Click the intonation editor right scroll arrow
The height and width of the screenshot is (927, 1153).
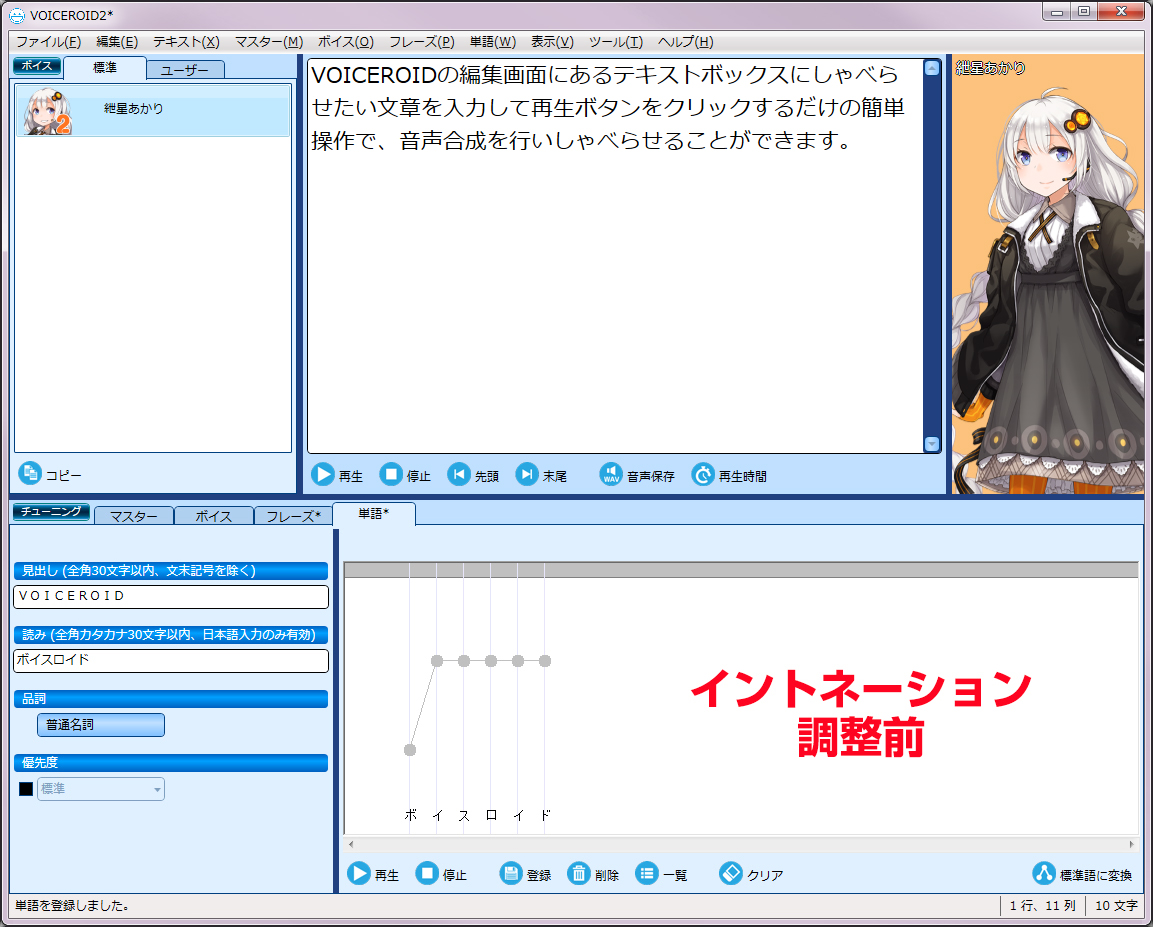click(x=1132, y=844)
